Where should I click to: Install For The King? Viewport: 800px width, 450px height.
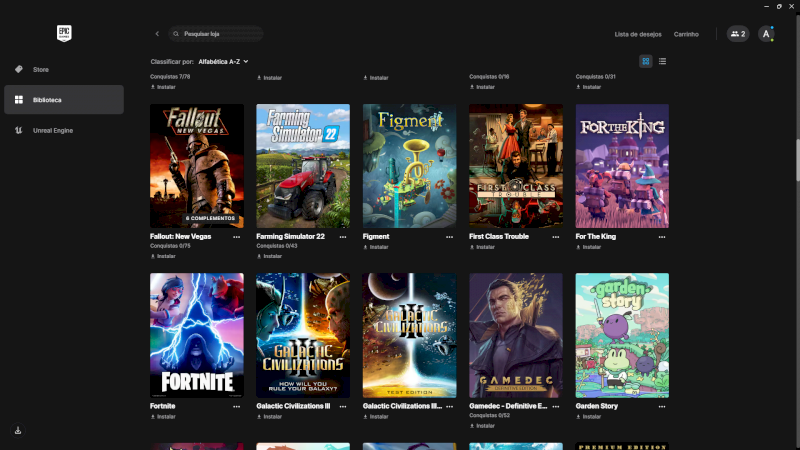point(589,247)
